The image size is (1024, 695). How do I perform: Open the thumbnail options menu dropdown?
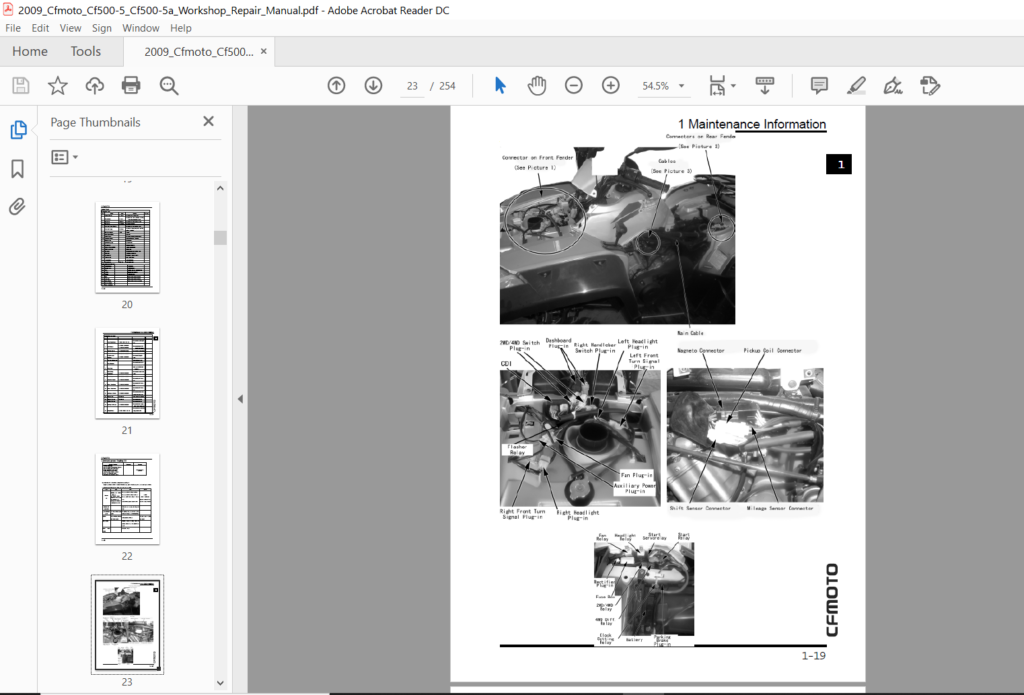point(65,157)
